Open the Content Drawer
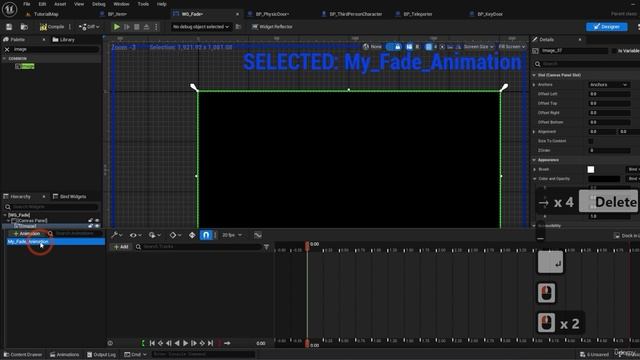This screenshot has height=360, width=640. [x=23, y=355]
